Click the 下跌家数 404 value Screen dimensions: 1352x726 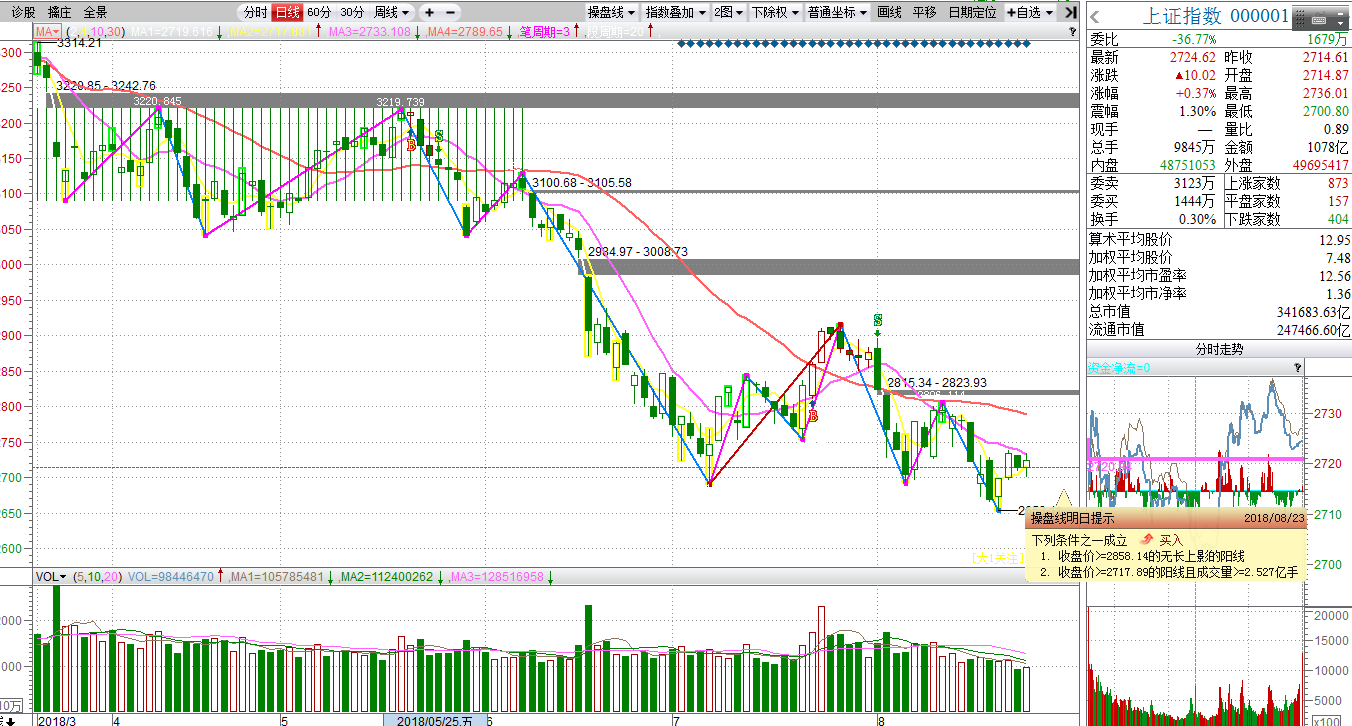pyautogui.click(x=1337, y=219)
